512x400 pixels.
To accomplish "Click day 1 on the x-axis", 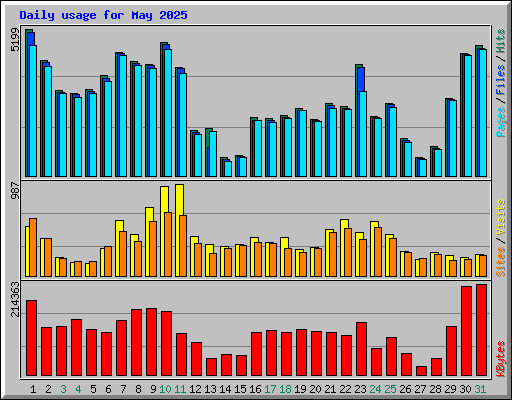I will click(33, 389).
